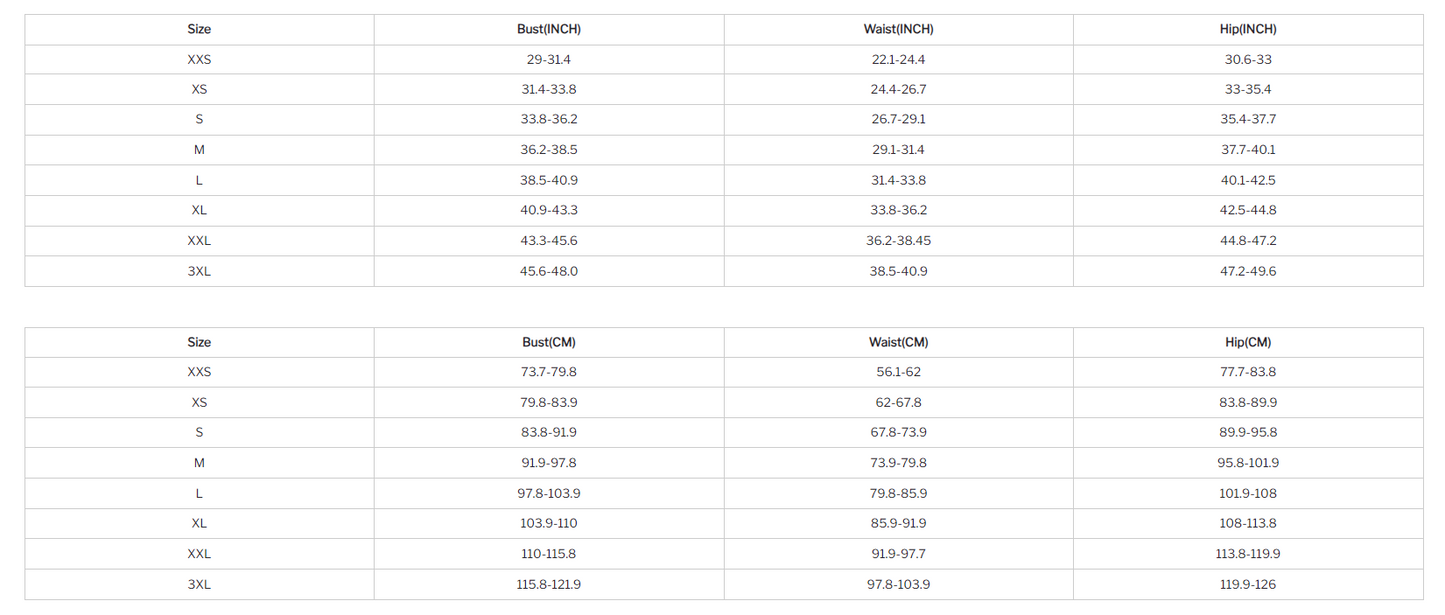This screenshot has height=615, width=1445.
Task: Select the XXS row in inch table
Action: tap(724, 59)
